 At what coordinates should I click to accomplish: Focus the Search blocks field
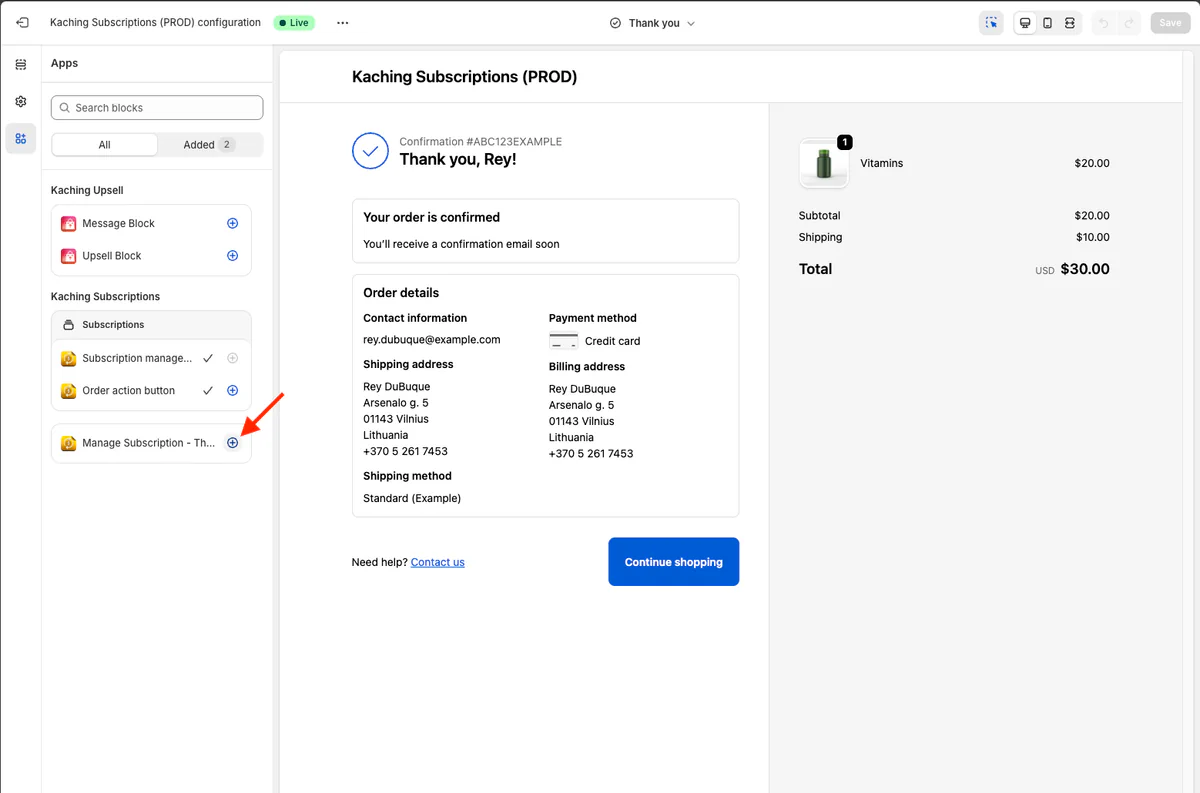point(157,108)
